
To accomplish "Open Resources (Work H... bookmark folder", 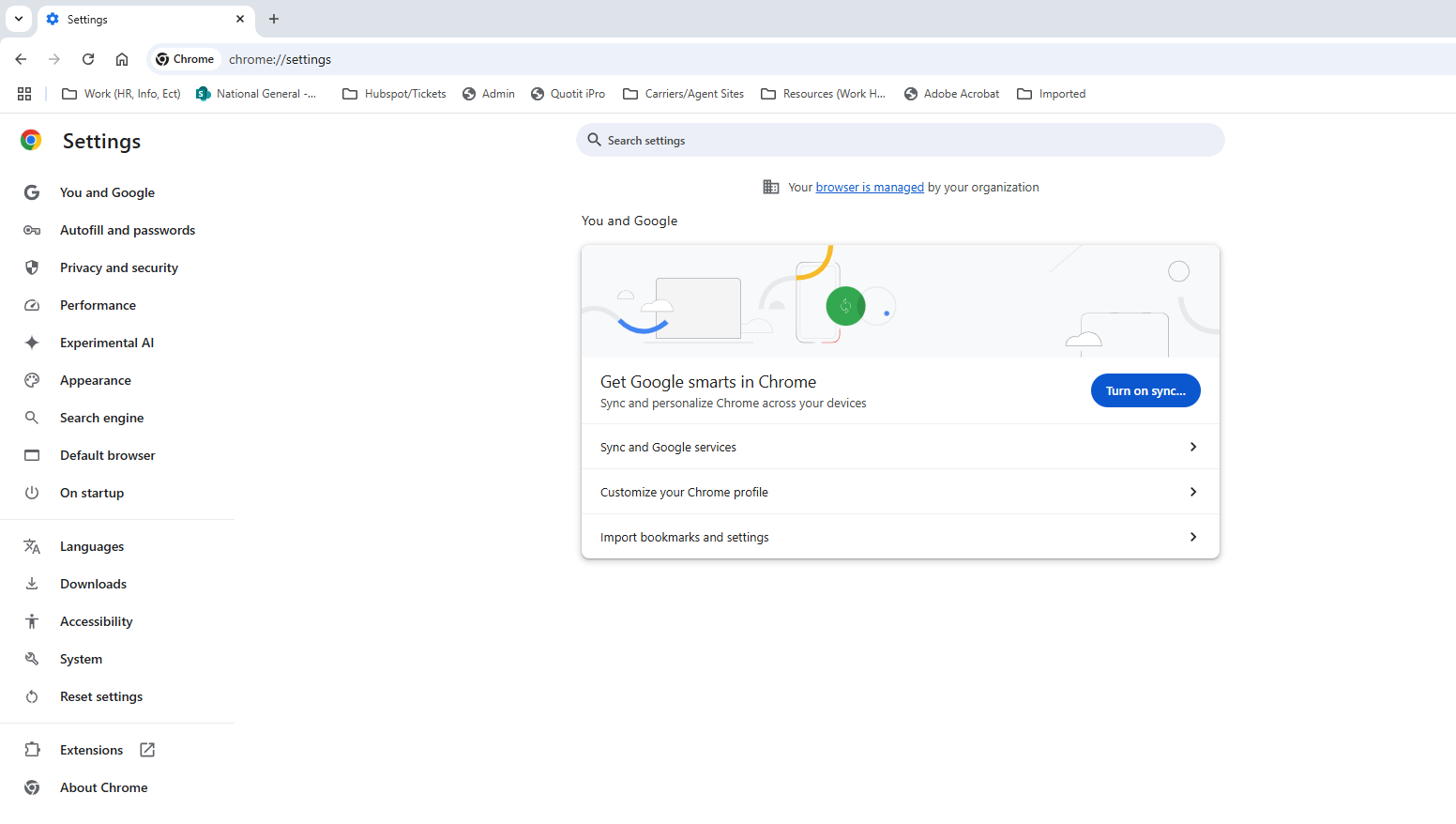I will pyautogui.click(x=823, y=94).
